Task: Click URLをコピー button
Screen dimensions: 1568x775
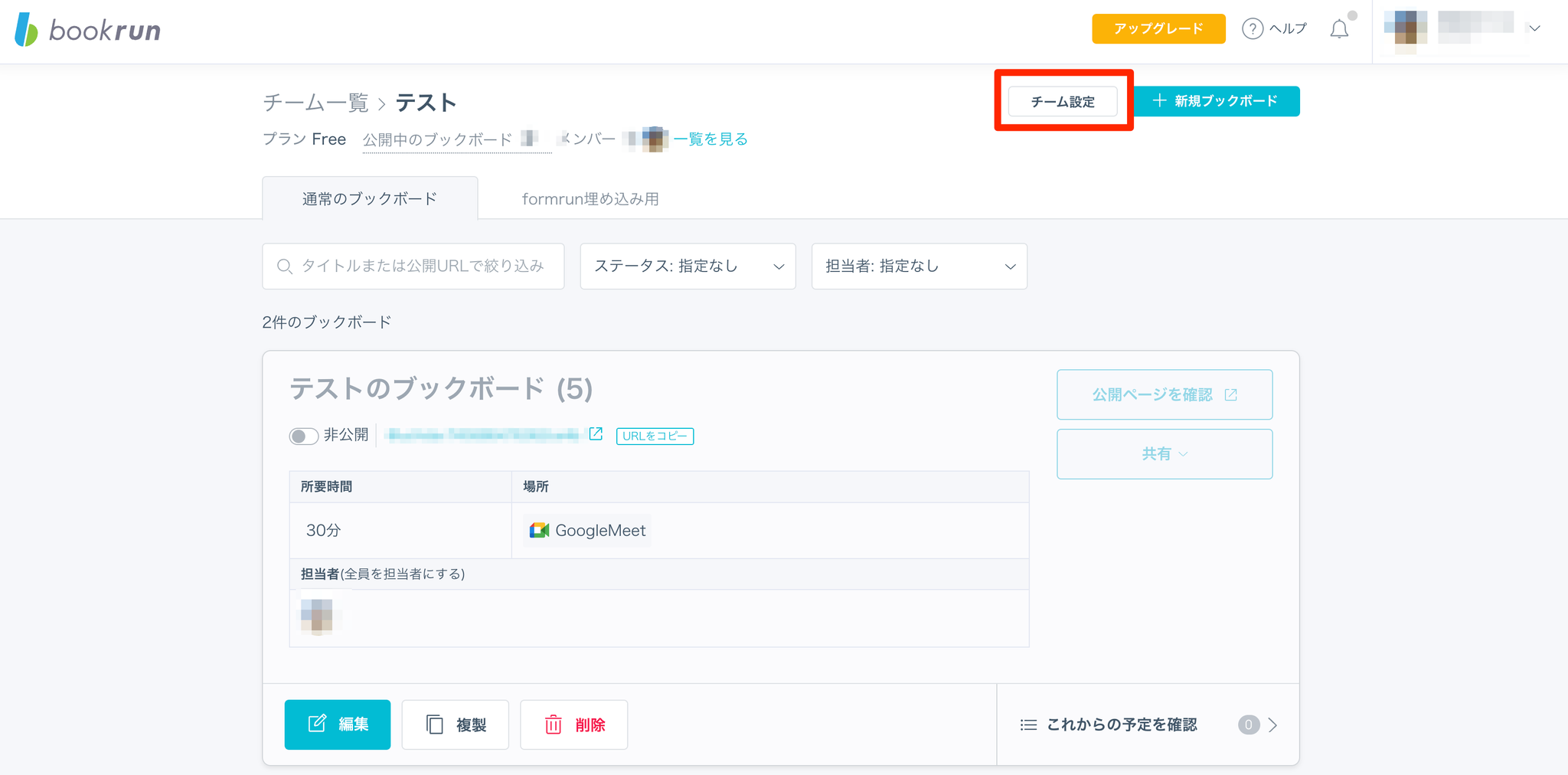Action: tap(655, 436)
